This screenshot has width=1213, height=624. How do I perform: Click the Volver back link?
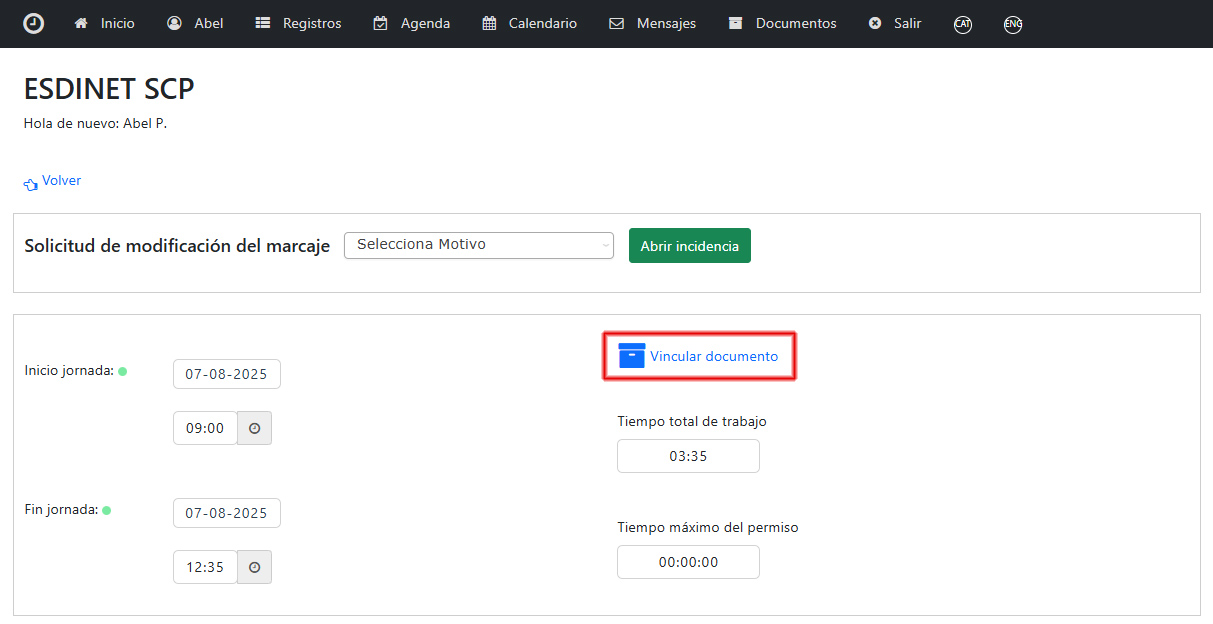click(52, 182)
